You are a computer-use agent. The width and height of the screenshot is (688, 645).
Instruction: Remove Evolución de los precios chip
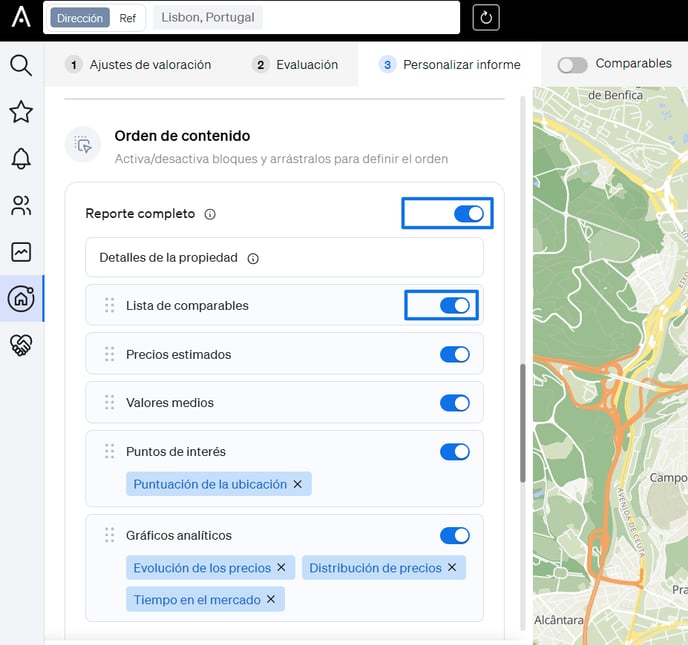pyautogui.click(x=281, y=568)
